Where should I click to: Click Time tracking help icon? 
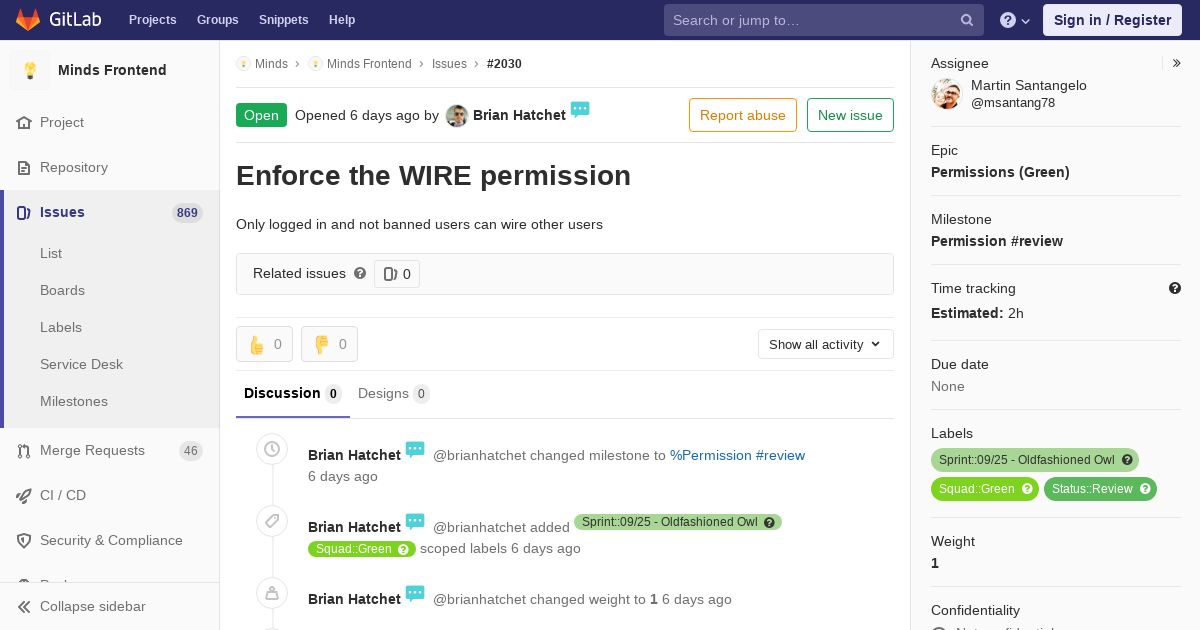[1175, 288]
